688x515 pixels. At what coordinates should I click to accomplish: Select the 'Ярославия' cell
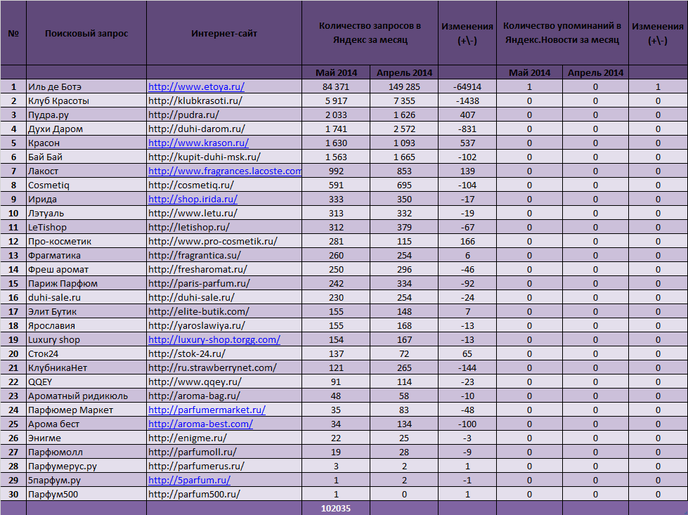[86, 325]
